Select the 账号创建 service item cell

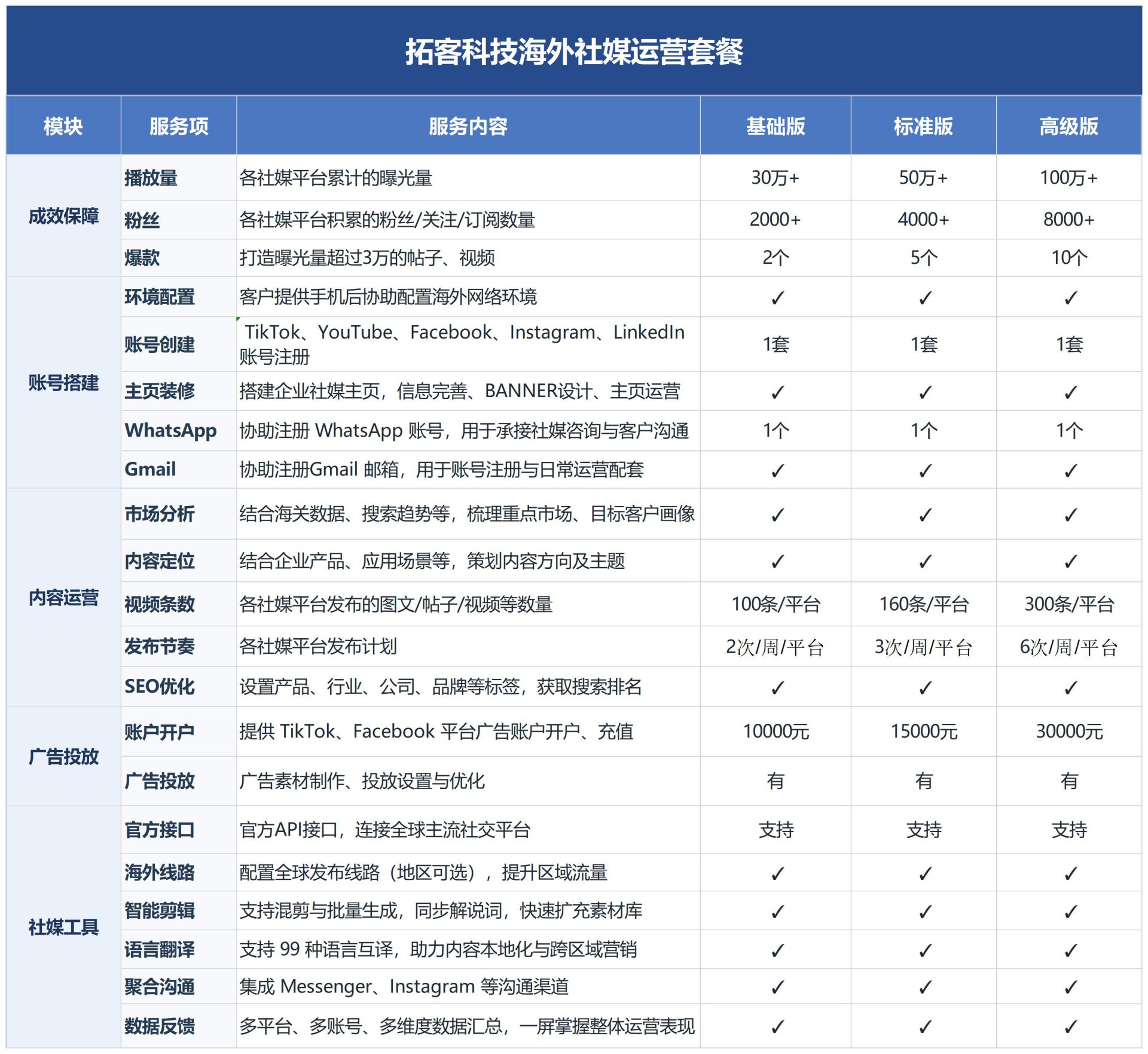pyautogui.click(x=179, y=345)
